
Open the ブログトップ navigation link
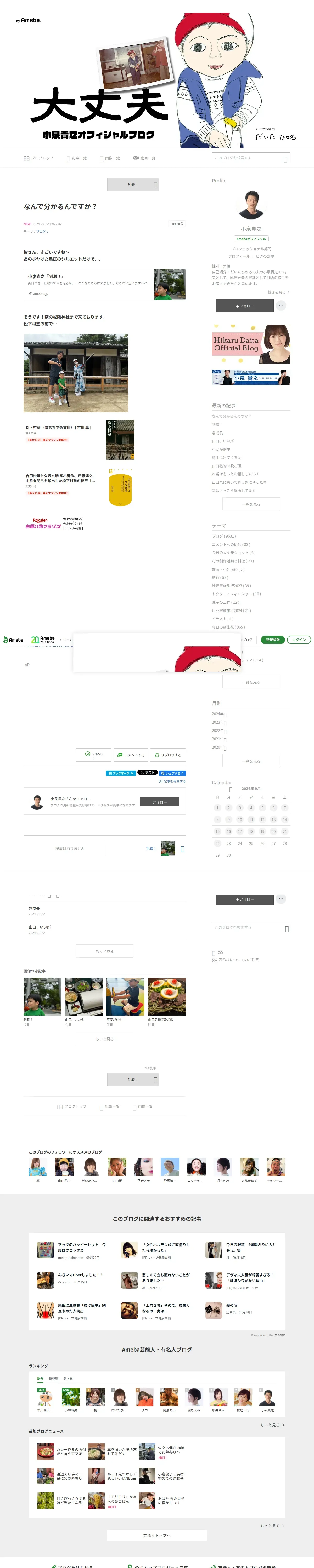[x=38, y=158]
